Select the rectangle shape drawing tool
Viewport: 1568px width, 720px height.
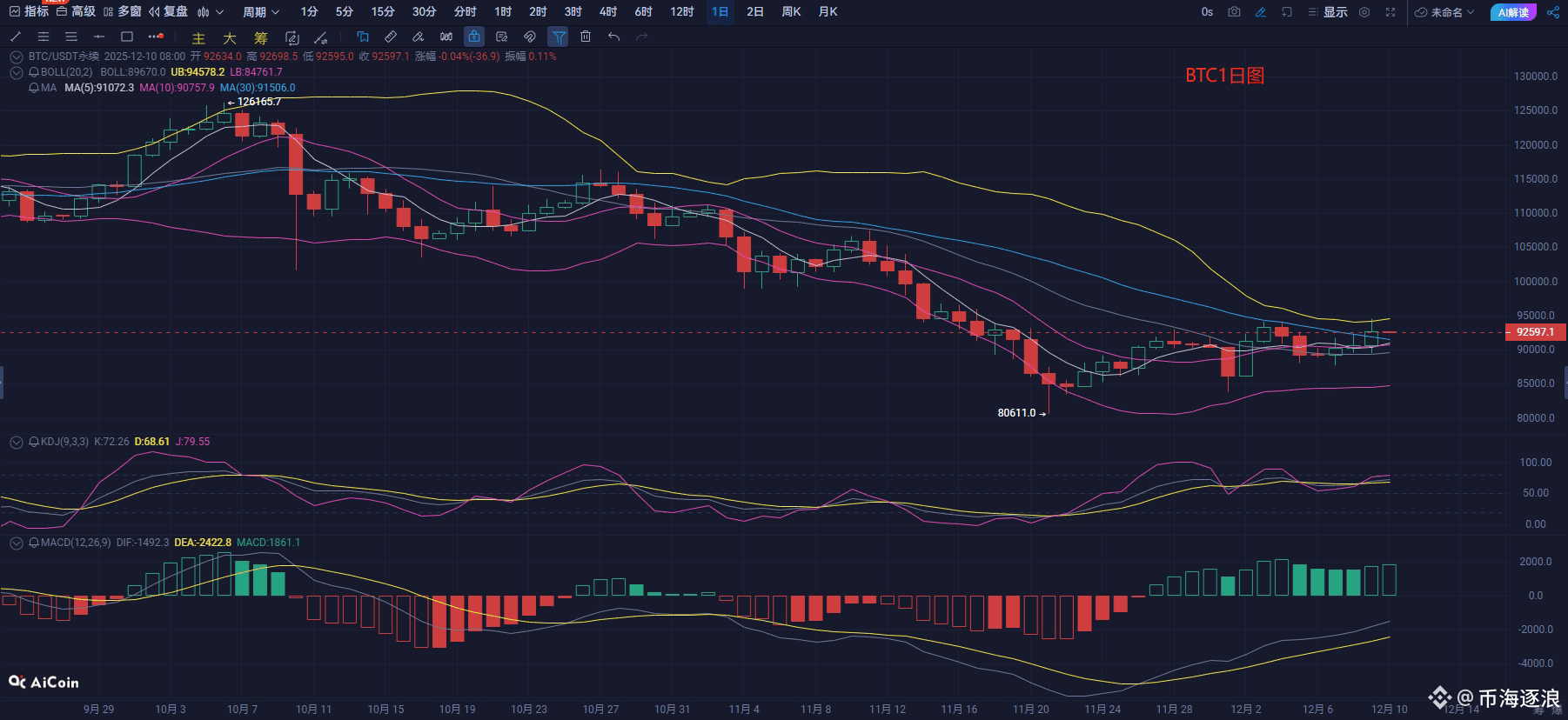point(127,37)
